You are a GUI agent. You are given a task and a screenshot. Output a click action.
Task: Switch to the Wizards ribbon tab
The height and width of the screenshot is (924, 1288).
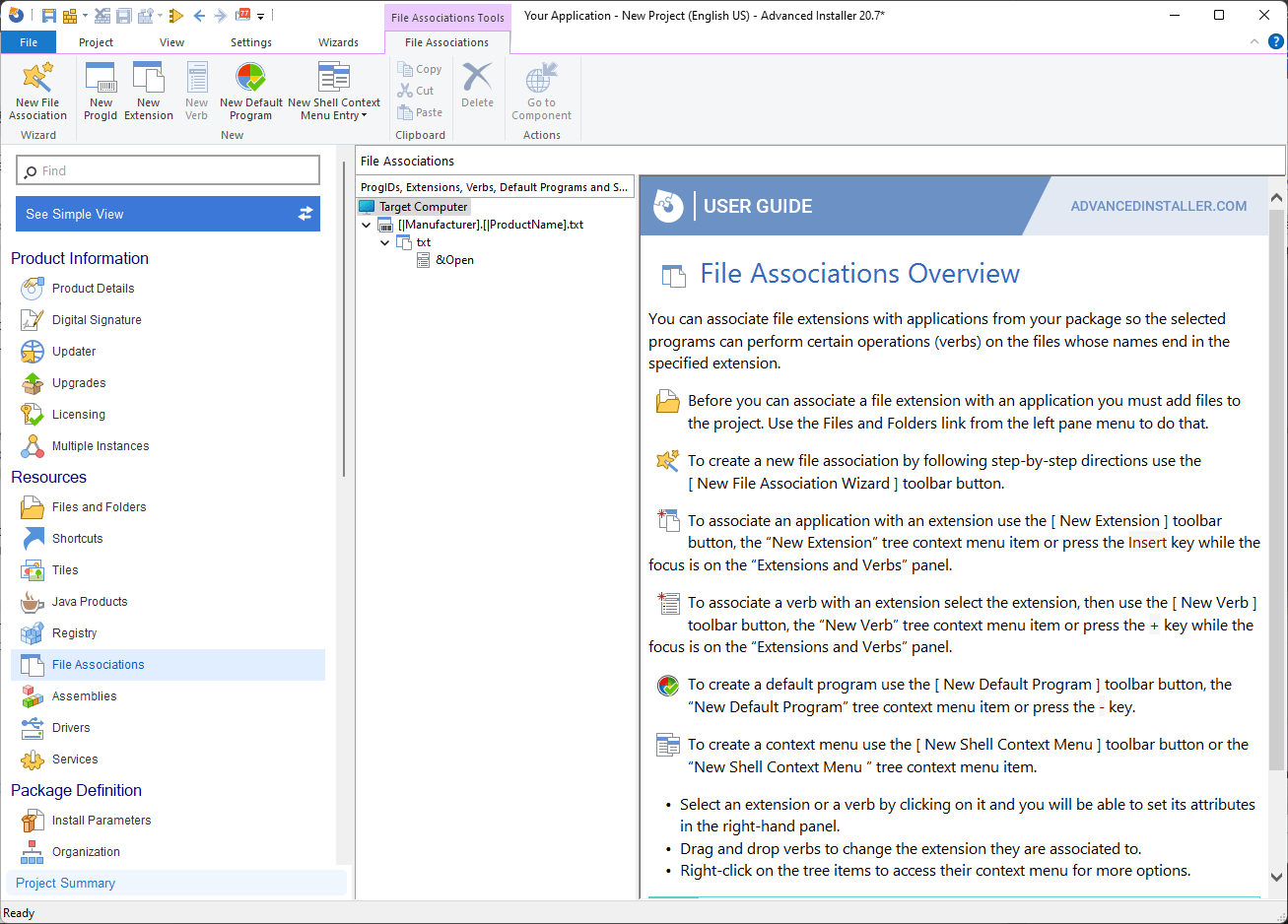[x=338, y=42]
